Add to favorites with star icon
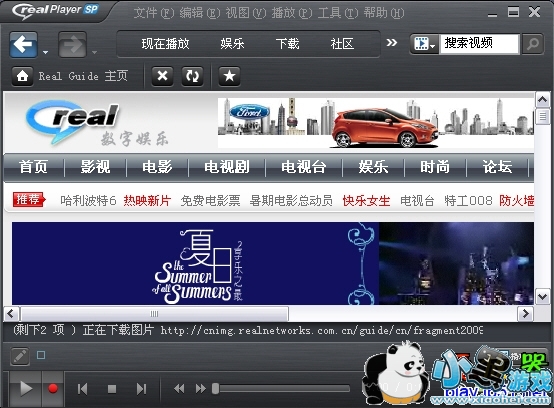 [x=229, y=76]
